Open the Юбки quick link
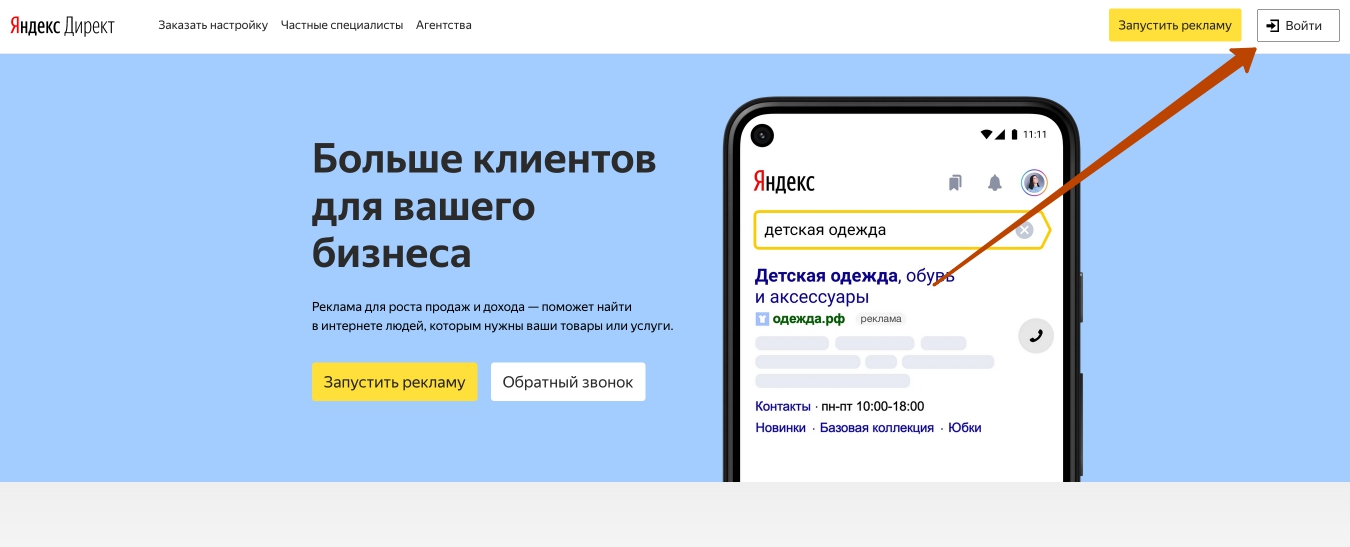The height and width of the screenshot is (547, 1350). point(965,427)
